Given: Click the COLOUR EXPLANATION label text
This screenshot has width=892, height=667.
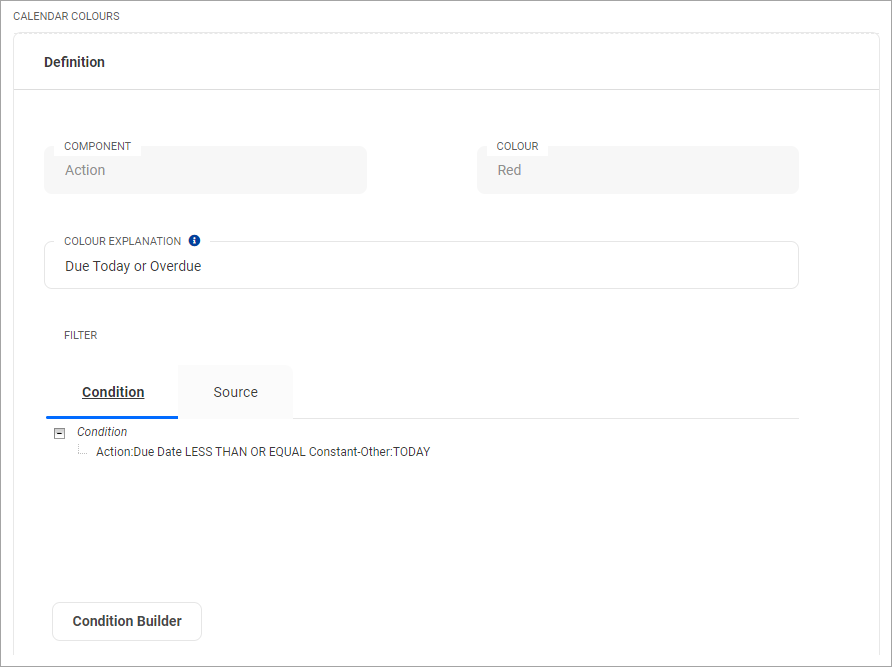Looking at the screenshot, I should (122, 241).
